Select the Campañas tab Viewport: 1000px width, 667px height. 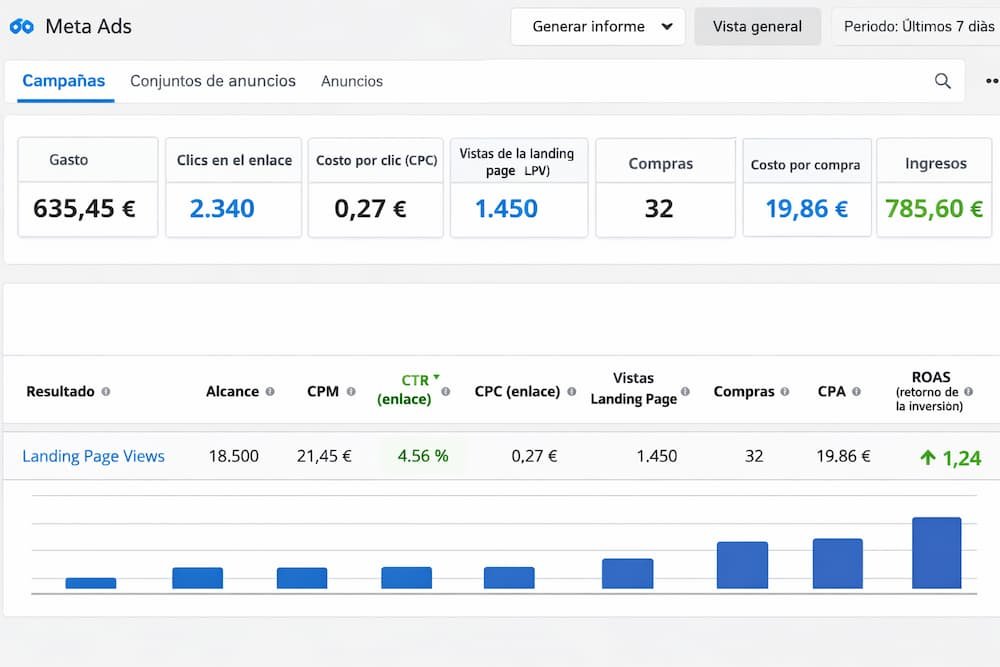coord(64,81)
